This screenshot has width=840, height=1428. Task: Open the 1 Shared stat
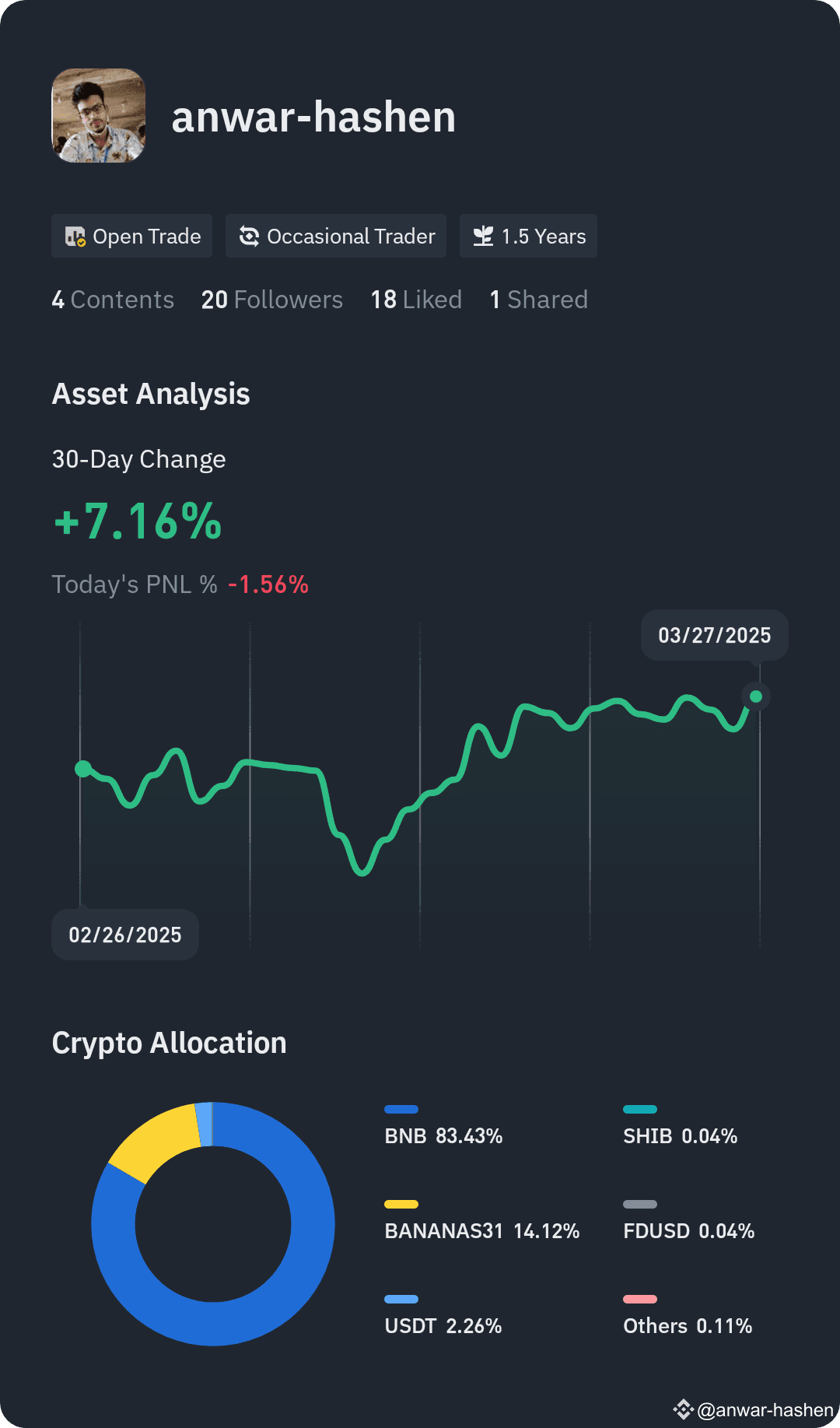tap(539, 300)
